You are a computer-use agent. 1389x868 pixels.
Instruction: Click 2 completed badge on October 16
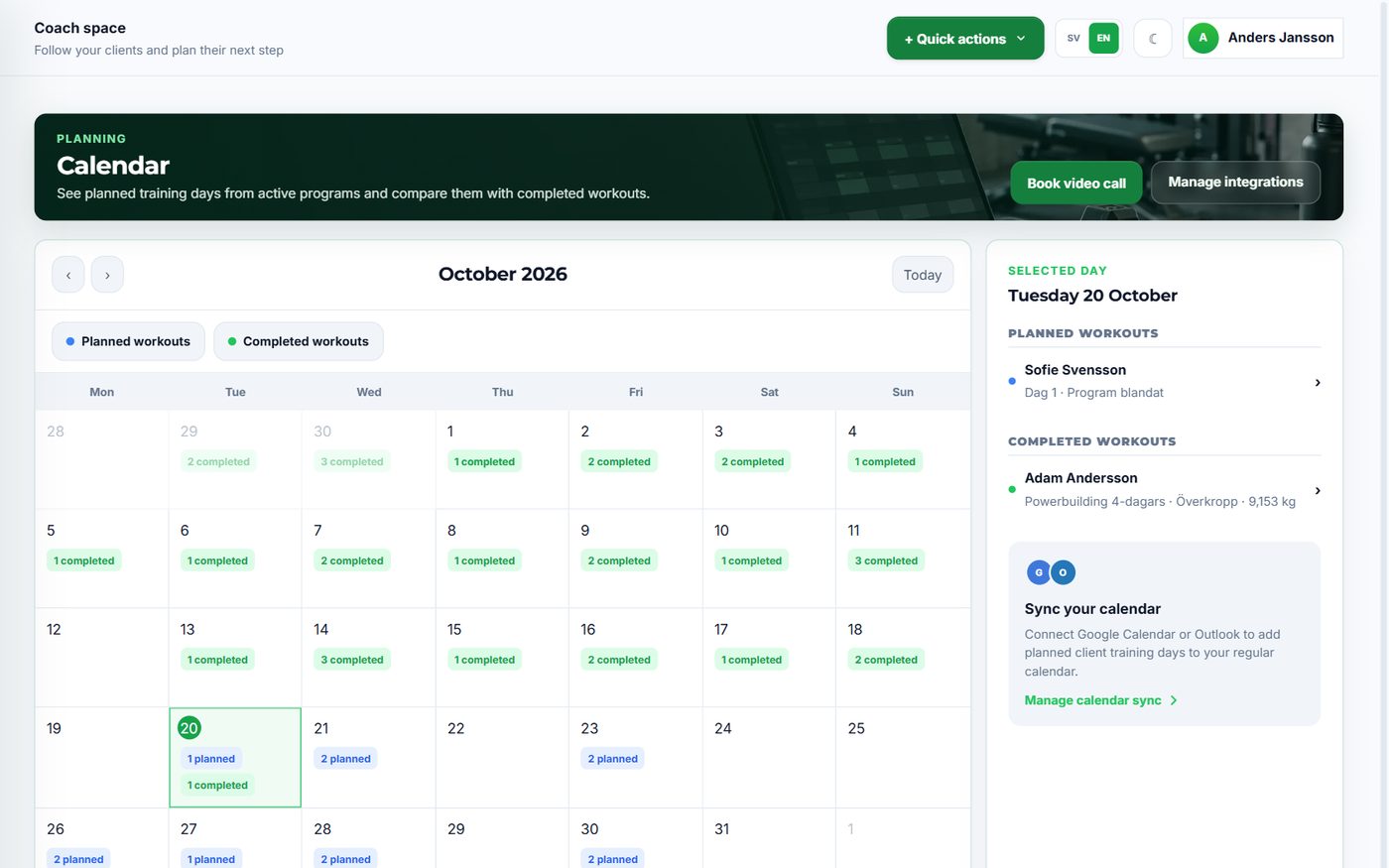tap(619, 660)
